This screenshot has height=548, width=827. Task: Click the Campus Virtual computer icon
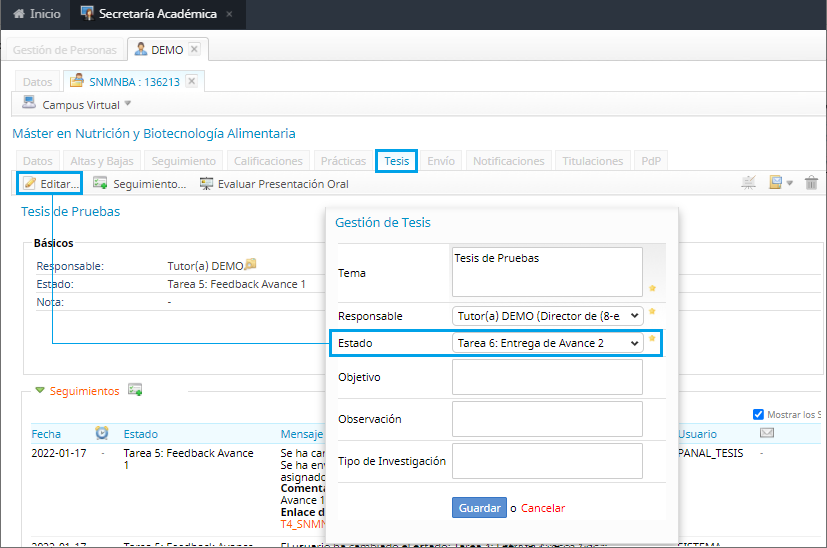click(28, 102)
